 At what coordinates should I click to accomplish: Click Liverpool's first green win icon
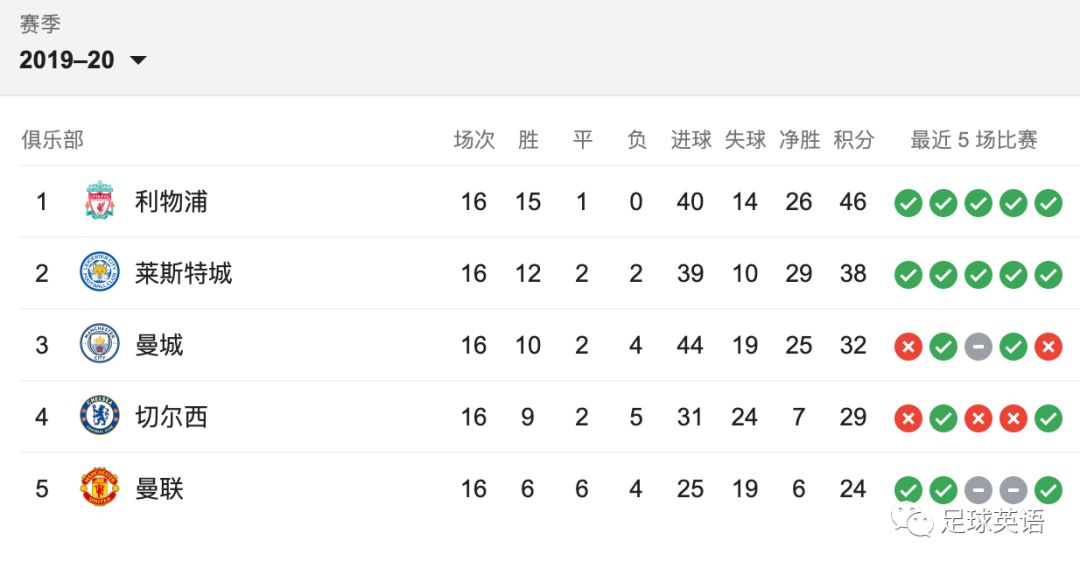point(908,203)
